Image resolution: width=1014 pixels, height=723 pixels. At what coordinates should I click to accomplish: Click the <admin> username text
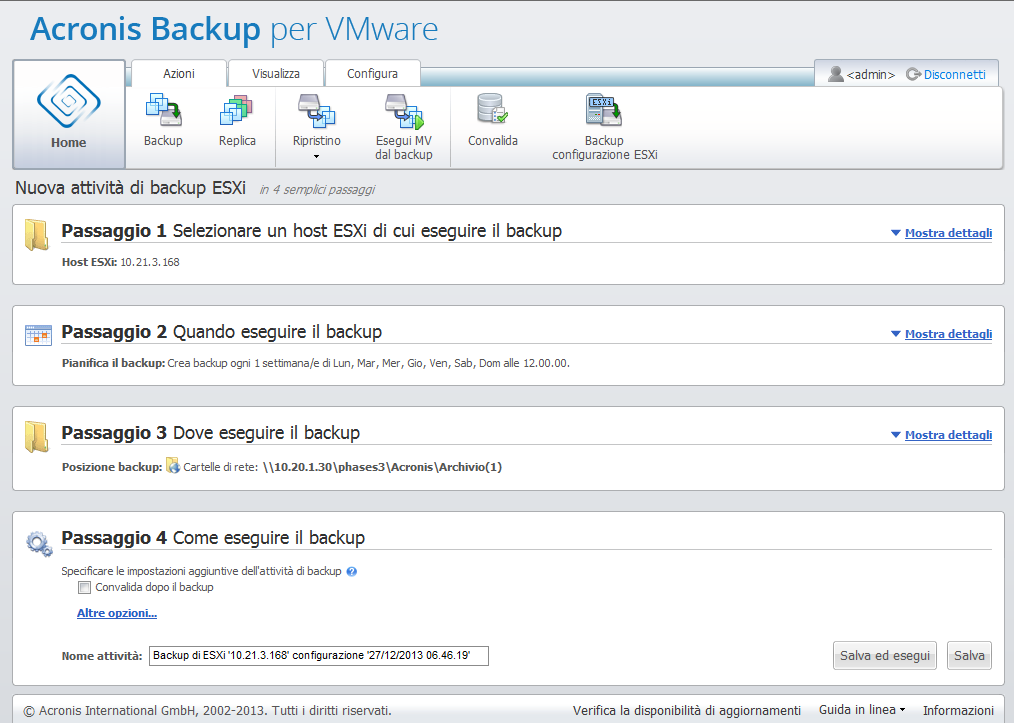coord(870,75)
